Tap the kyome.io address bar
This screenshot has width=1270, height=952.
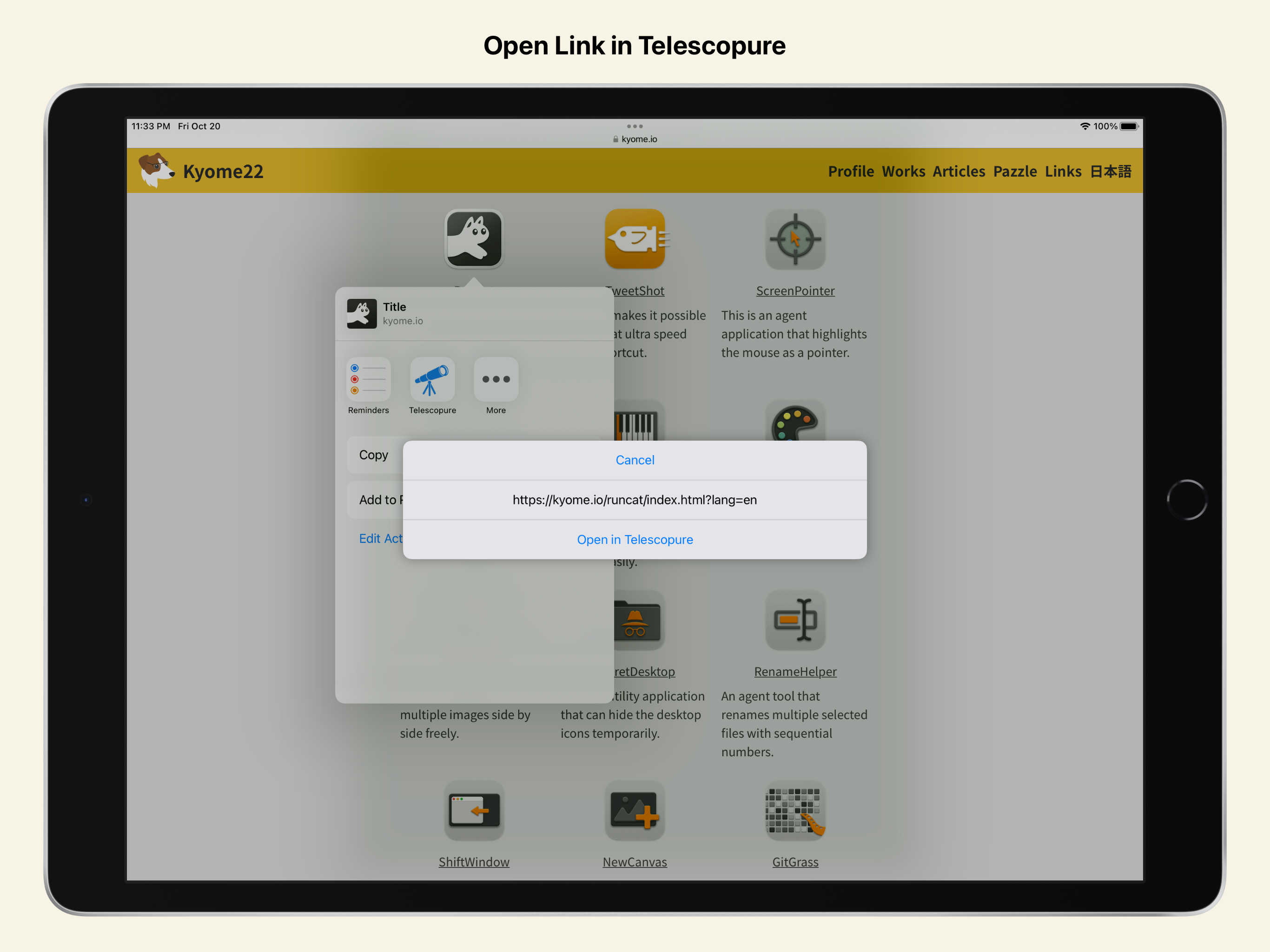tap(635, 139)
